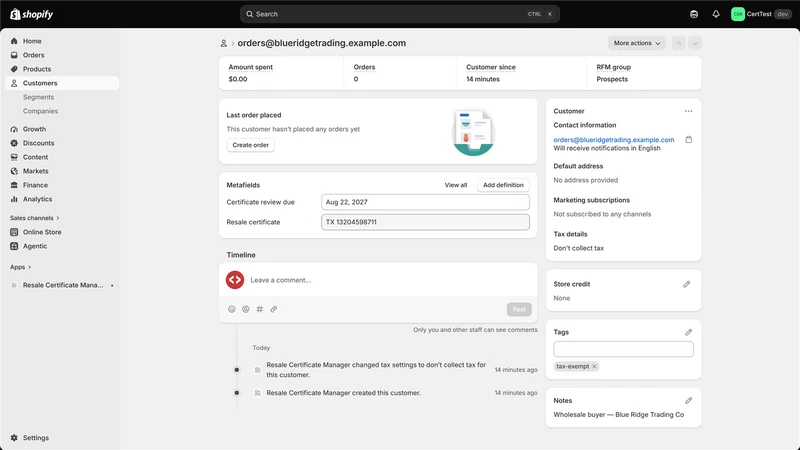Open Companies under Customers
800x450 pixels.
40,111
